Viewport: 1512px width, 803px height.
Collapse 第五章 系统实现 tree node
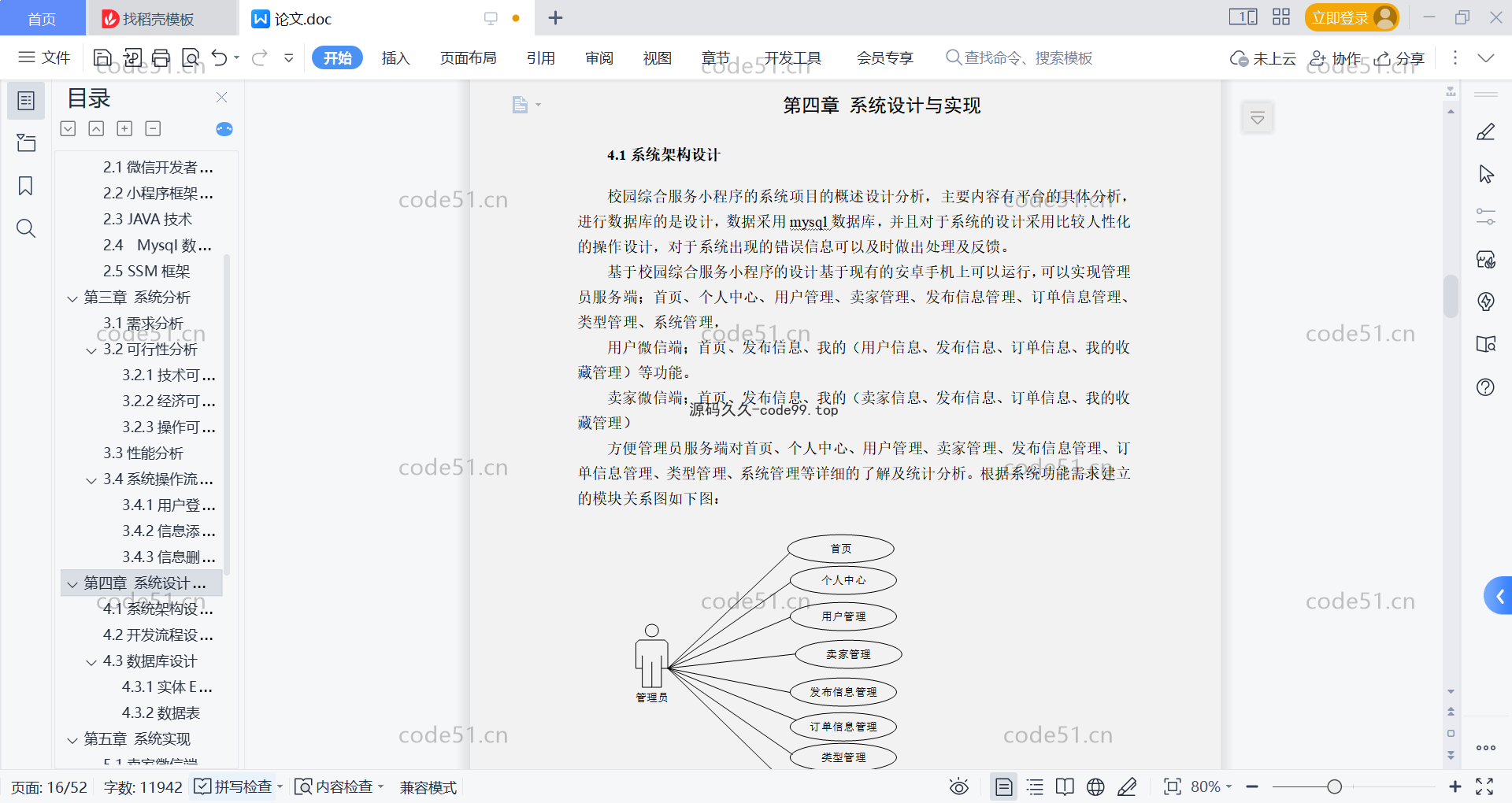click(72, 739)
